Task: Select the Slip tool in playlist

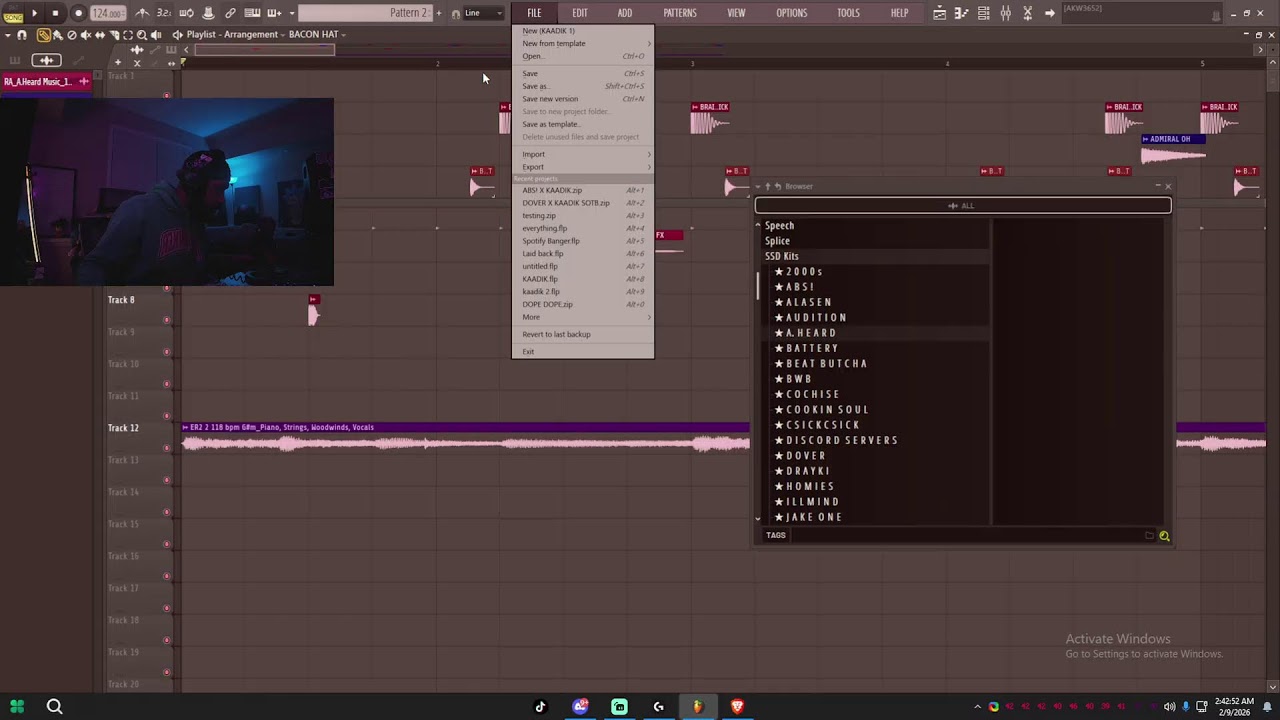Action: coord(100,35)
